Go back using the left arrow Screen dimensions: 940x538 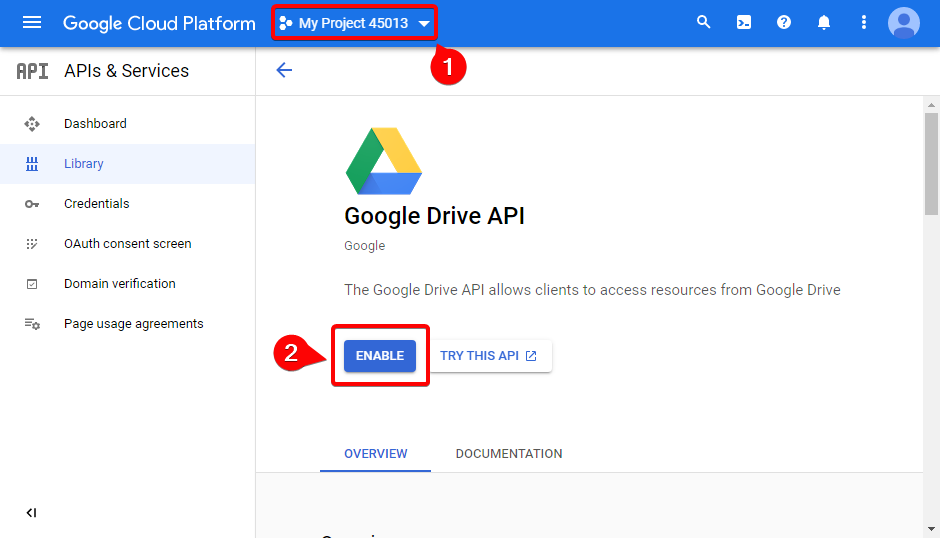click(284, 70)
